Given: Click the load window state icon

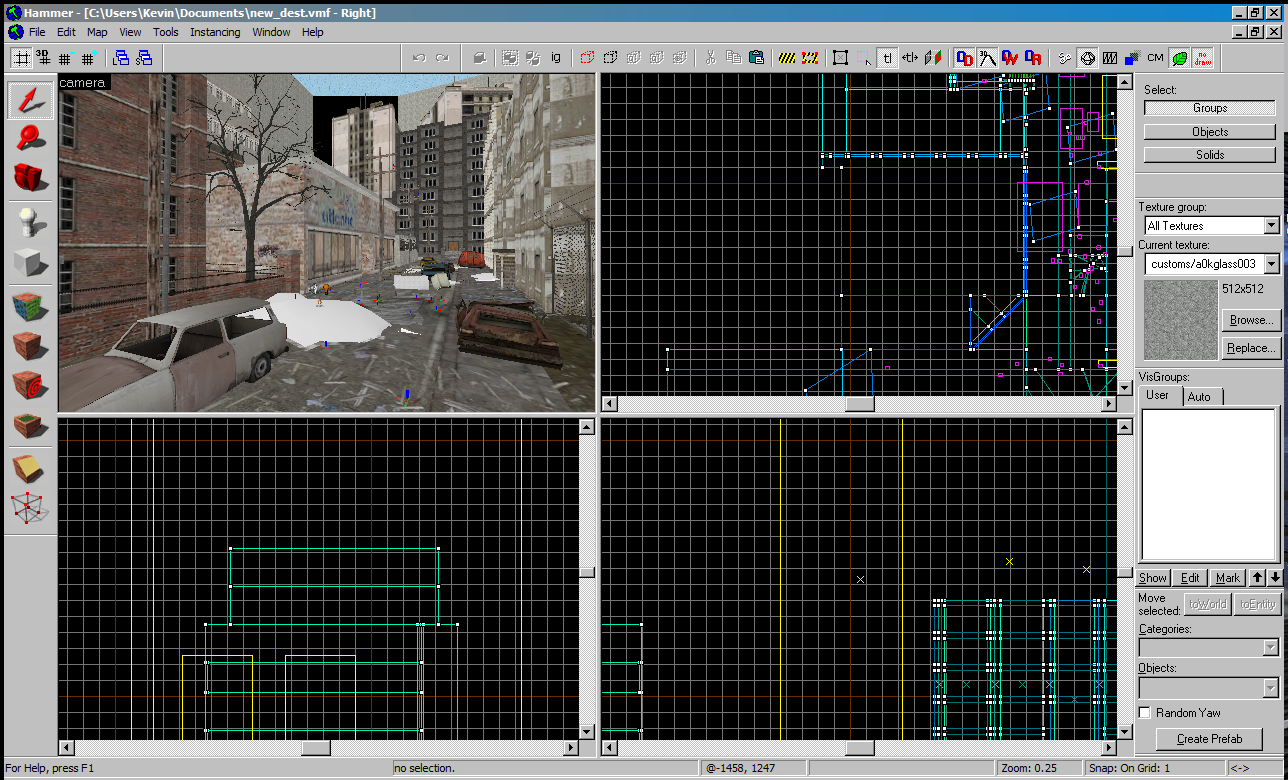Looking at the screenshot, I should point(121,58).
